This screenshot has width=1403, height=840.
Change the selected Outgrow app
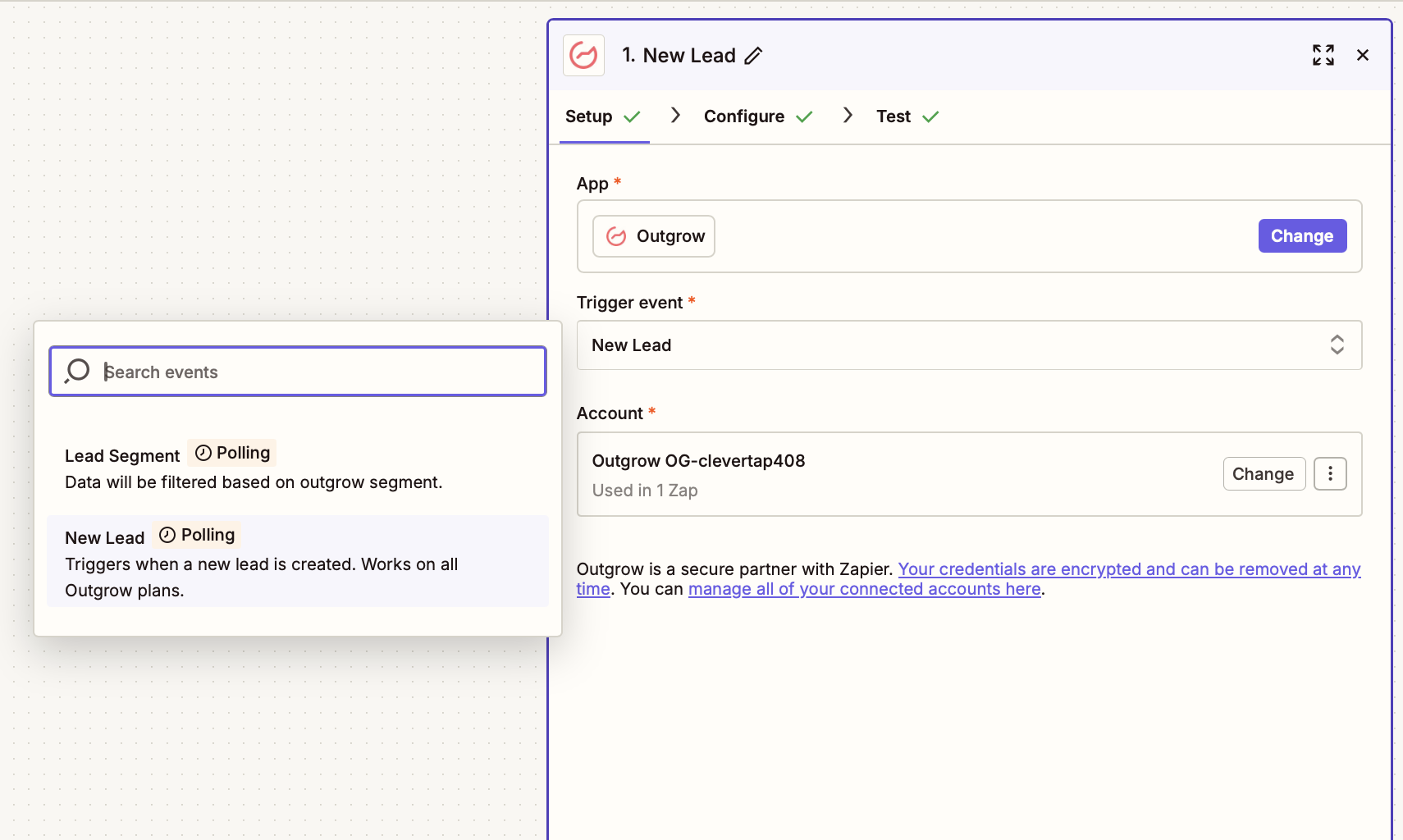click(1302, 236)
